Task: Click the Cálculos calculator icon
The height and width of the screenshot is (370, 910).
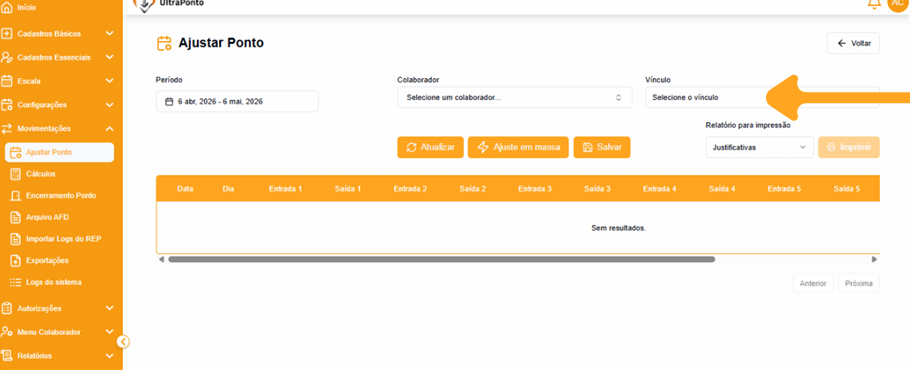Action: (x=16, y=173)
